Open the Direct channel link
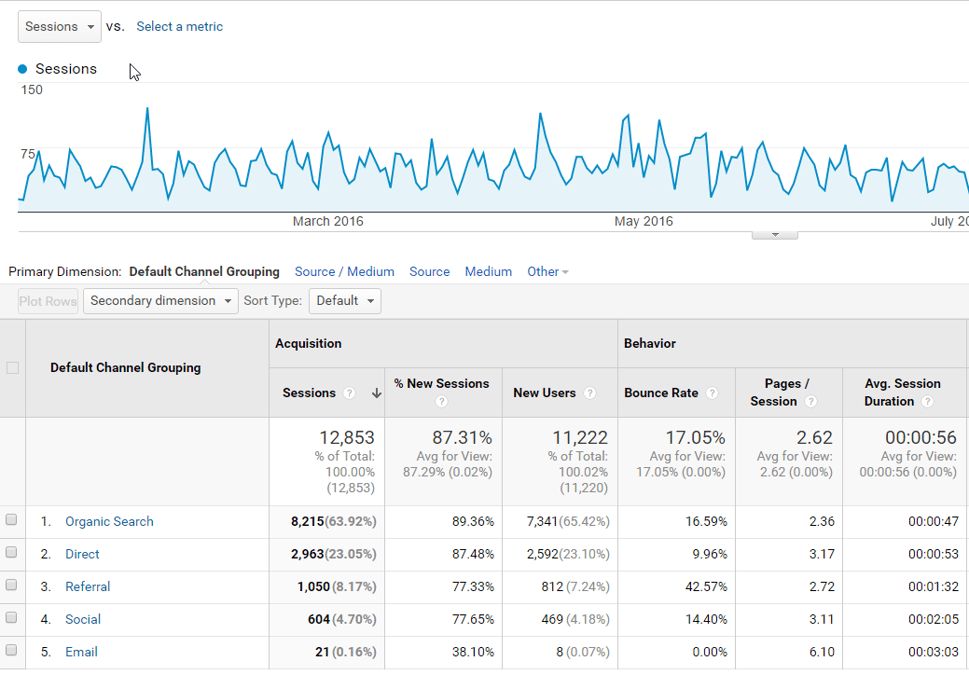 [82, 554]
